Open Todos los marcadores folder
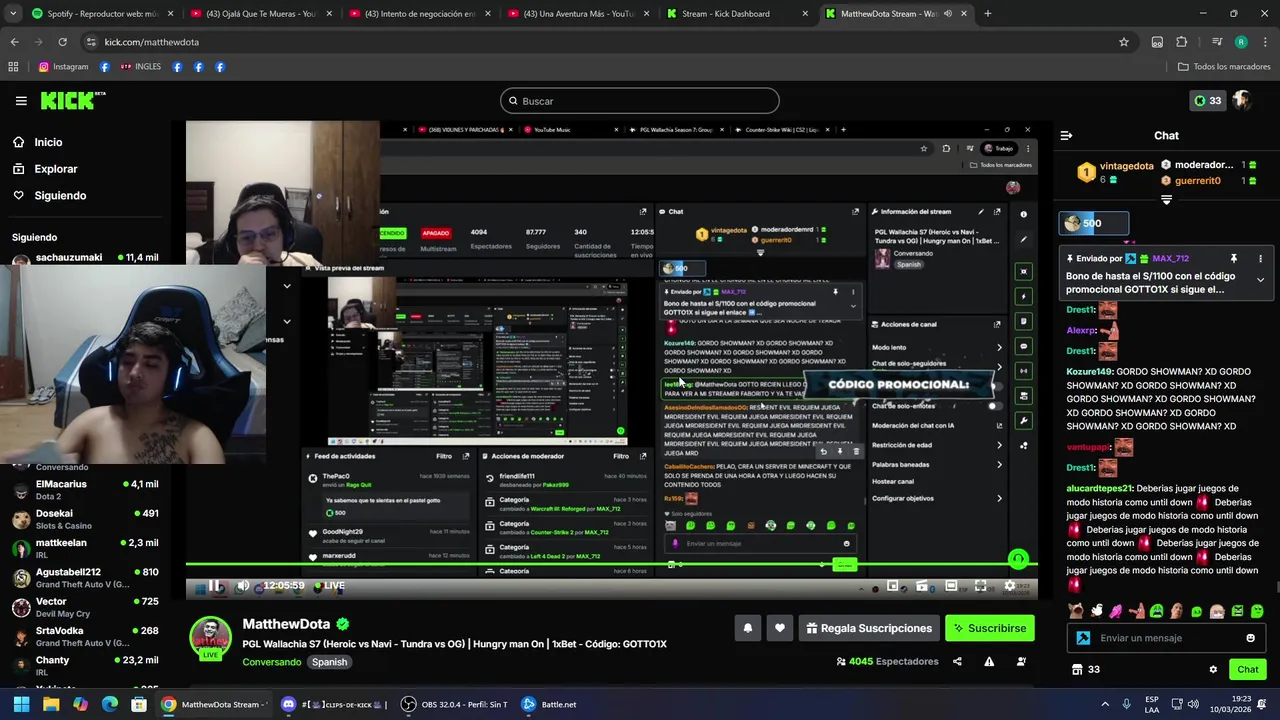This screenshot has height=720, width=1280. point(1224,67)
